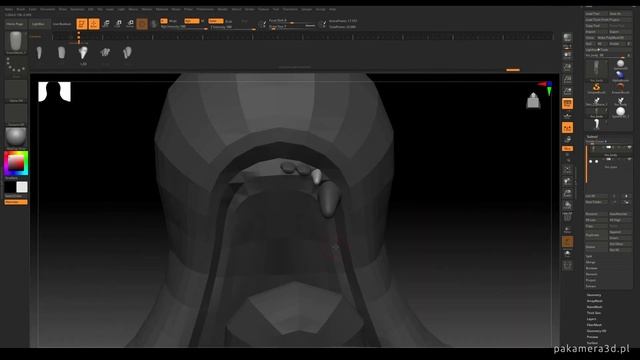This screenshot has width=640, height=360.
Task: Click the Move view icon in right shelf
Action: 567,181
